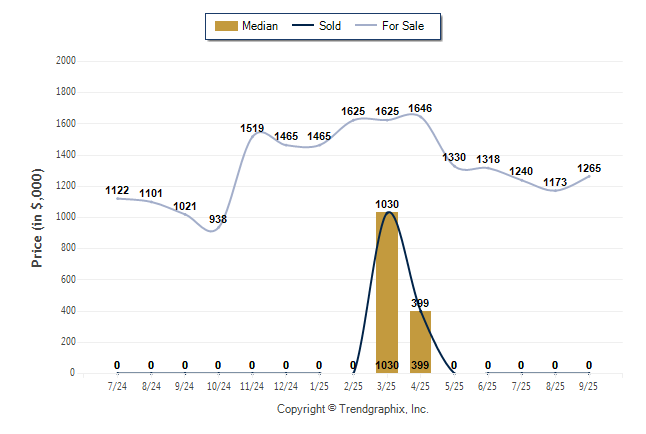Click the Price (in $,000) axis title
This screenshot has width=646, height=434.
tap(37, 216)
